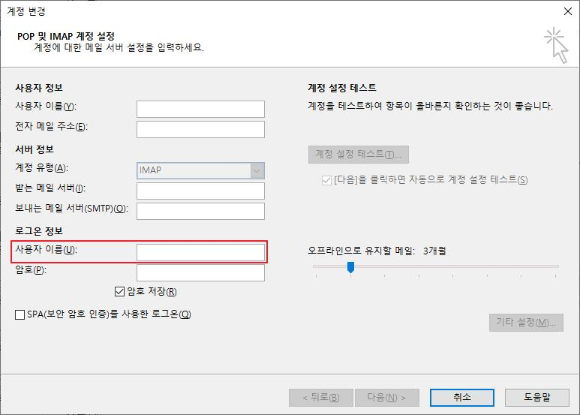Image resolution: width=580 pixels, height=415 pixels.
Task: Select the 보내는 메일 서버(SMTP) input field
Action: 200,211
